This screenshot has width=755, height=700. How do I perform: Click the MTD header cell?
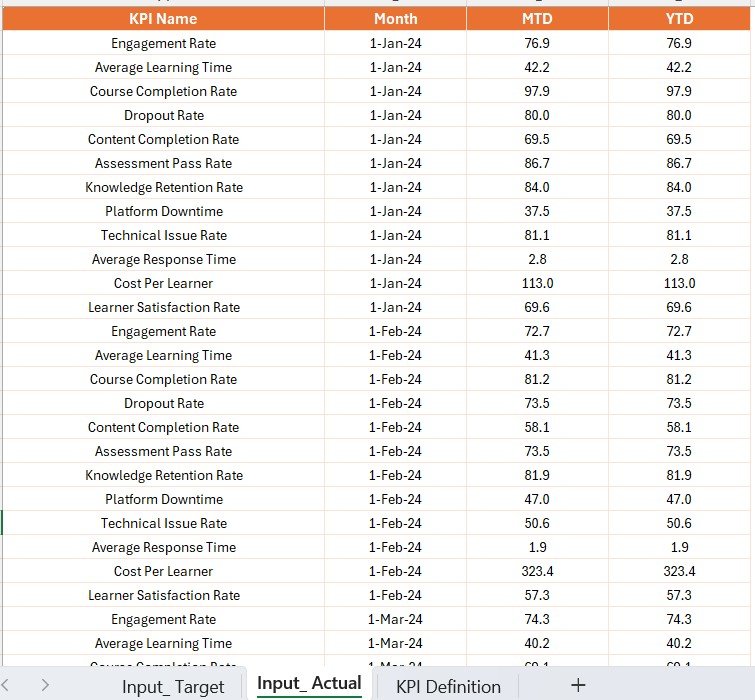click(537, 19)
